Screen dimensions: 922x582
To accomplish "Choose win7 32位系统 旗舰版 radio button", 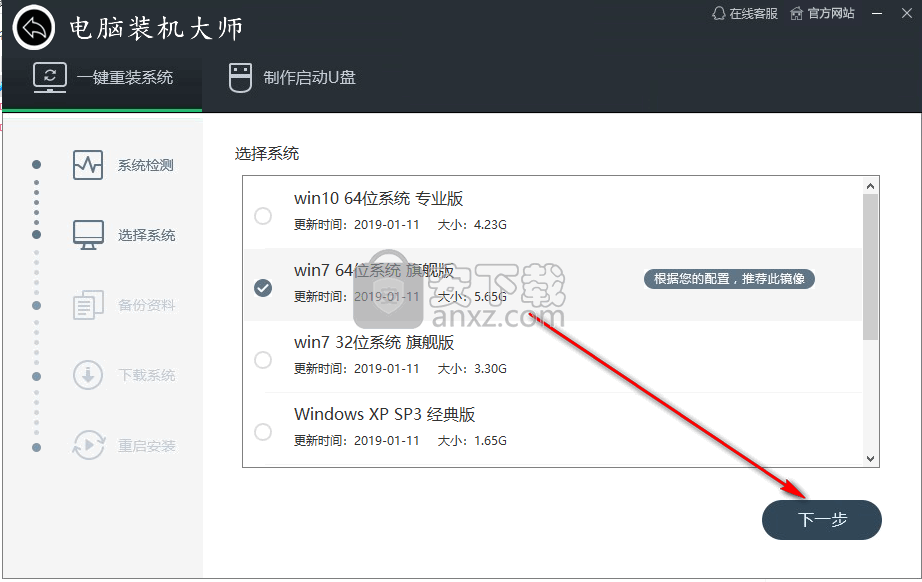I will 263,360.
